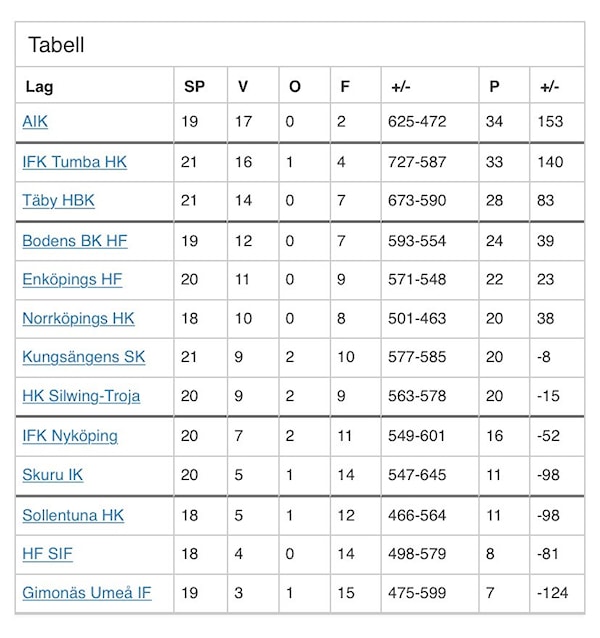Click the V column header
The image size is (600, 638).
[x=243, y=87]
